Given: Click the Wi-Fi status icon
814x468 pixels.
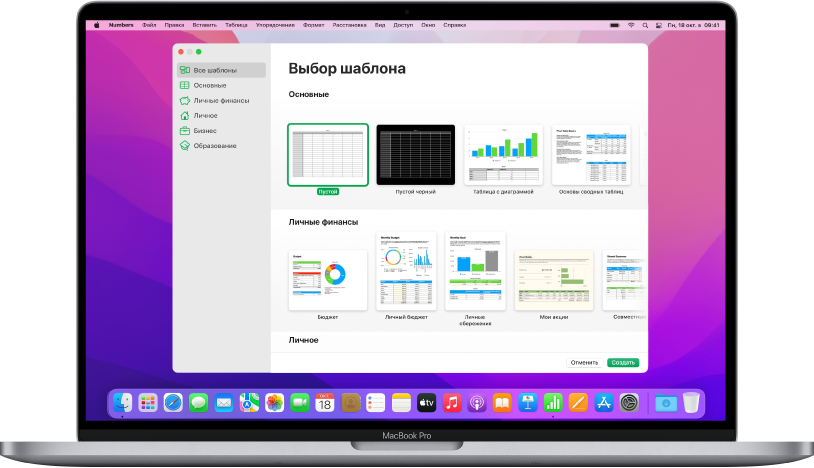Looking at the screenshot, I should pyautogui.click(x=631, y=25).
